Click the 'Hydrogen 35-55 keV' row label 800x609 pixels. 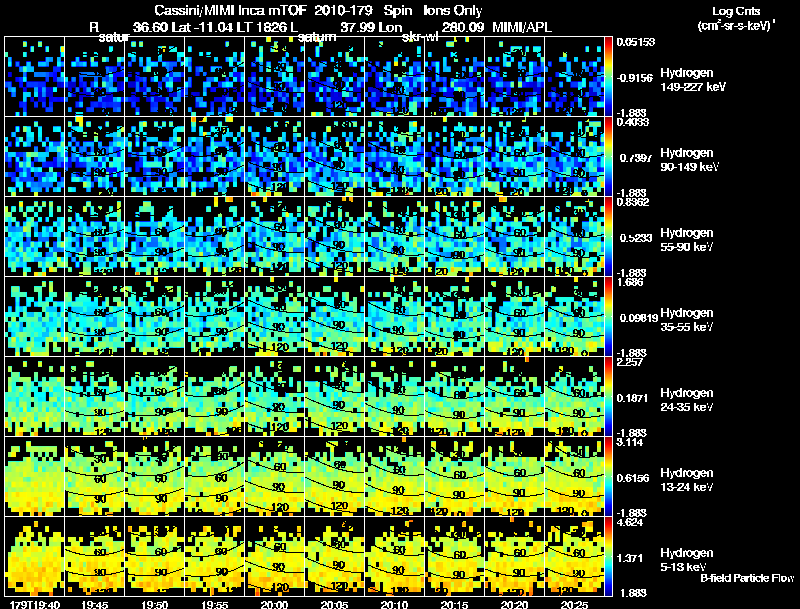pos(687,320)
